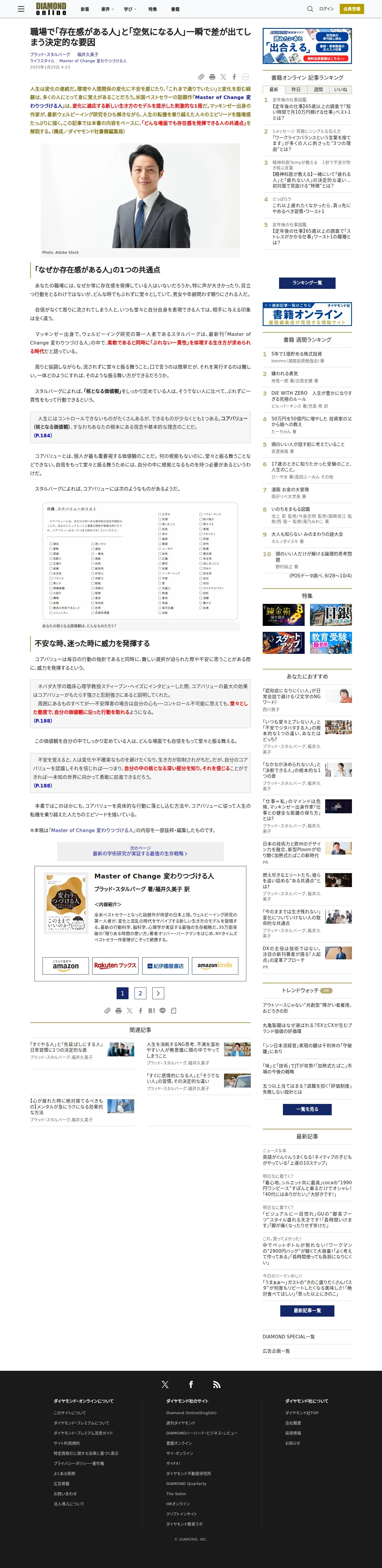This screenshot has height=1568, width=382.
Task: Click the print icon under the article headline
Action: [x=212, y=77]
